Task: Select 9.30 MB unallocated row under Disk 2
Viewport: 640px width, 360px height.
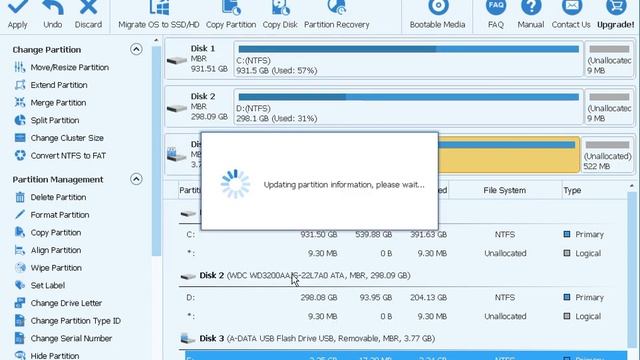Action: (x=402, y=316)
